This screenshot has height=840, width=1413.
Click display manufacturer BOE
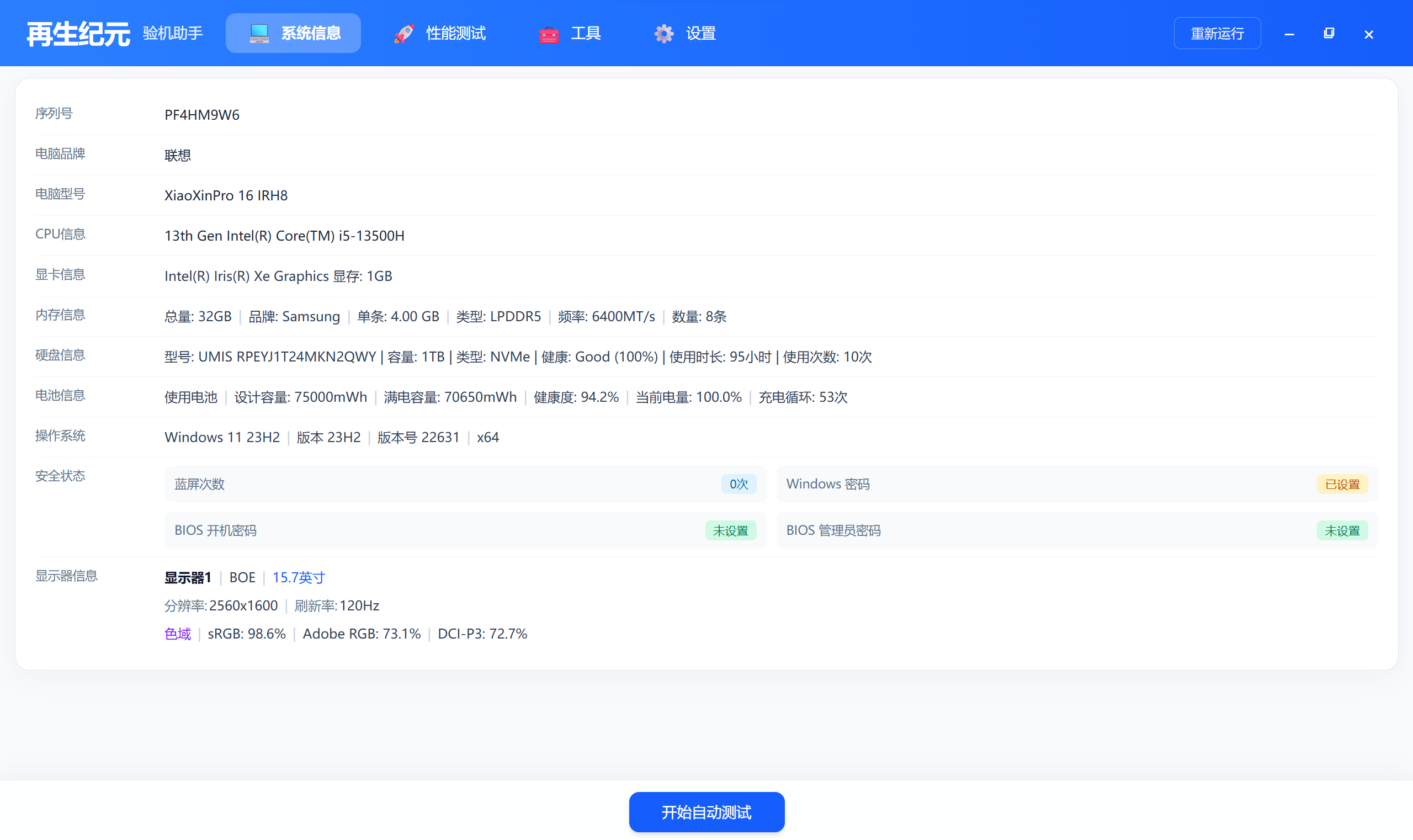tap(242, 577)
